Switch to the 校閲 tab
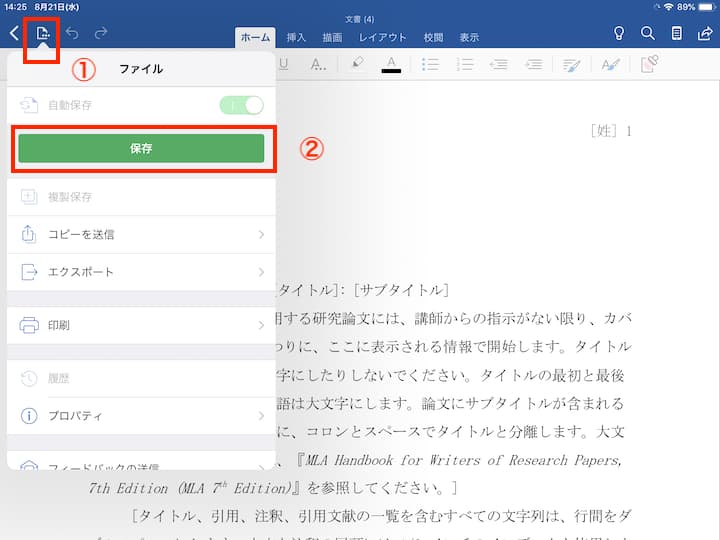Image resolution: width=720 pixels, height=540 pixels. pos(433,37)
